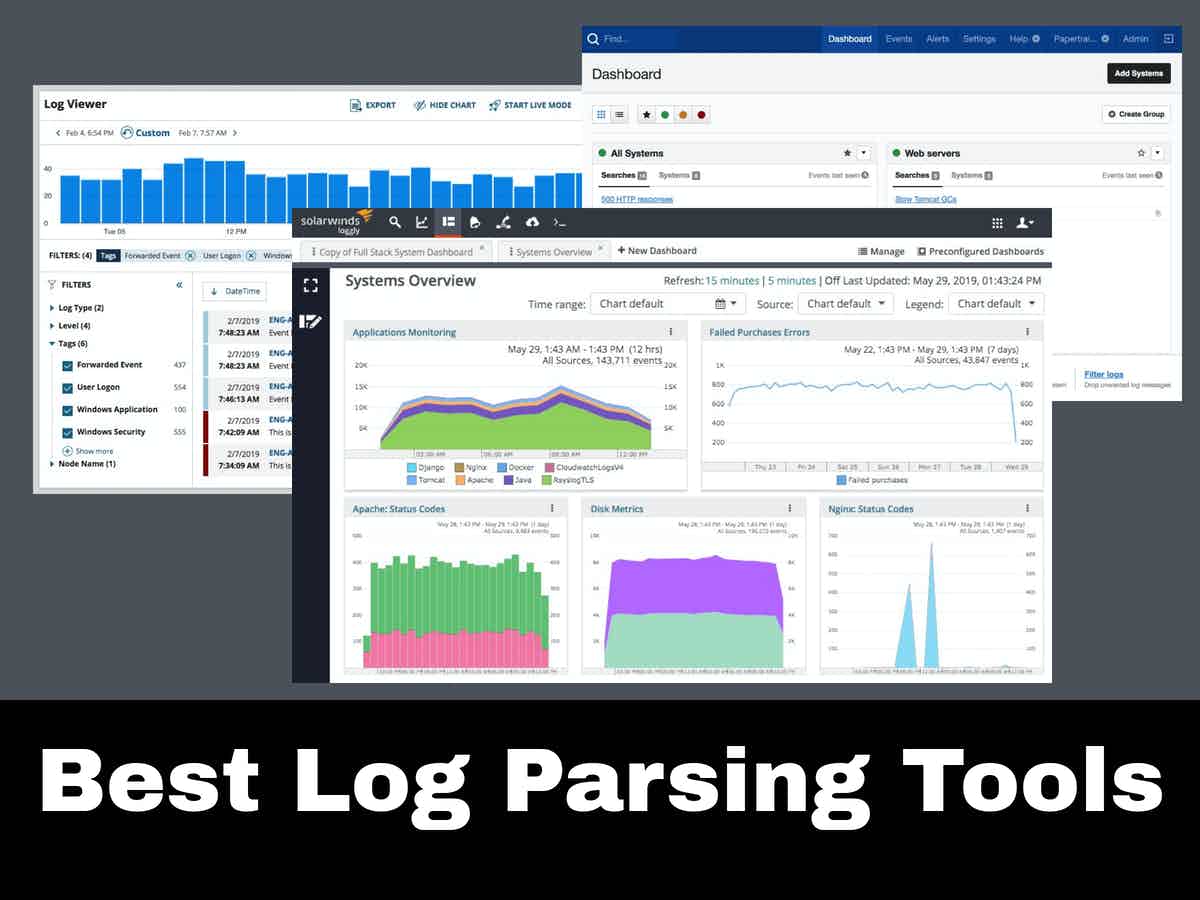Open the Loggly trends line-chart icon
The image size is (1200, 900).
click(422, 222)
